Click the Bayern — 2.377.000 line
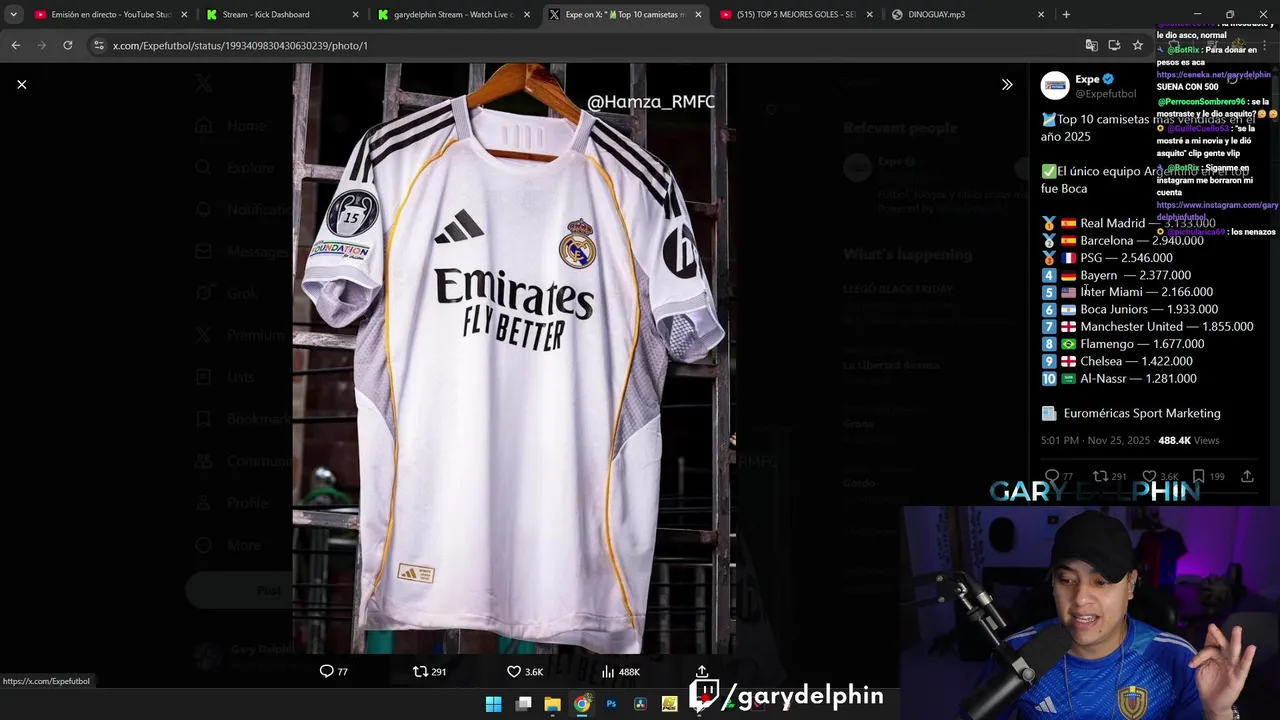The height and width of the screenshot is (720, 1280). [x=1116, y=275]
